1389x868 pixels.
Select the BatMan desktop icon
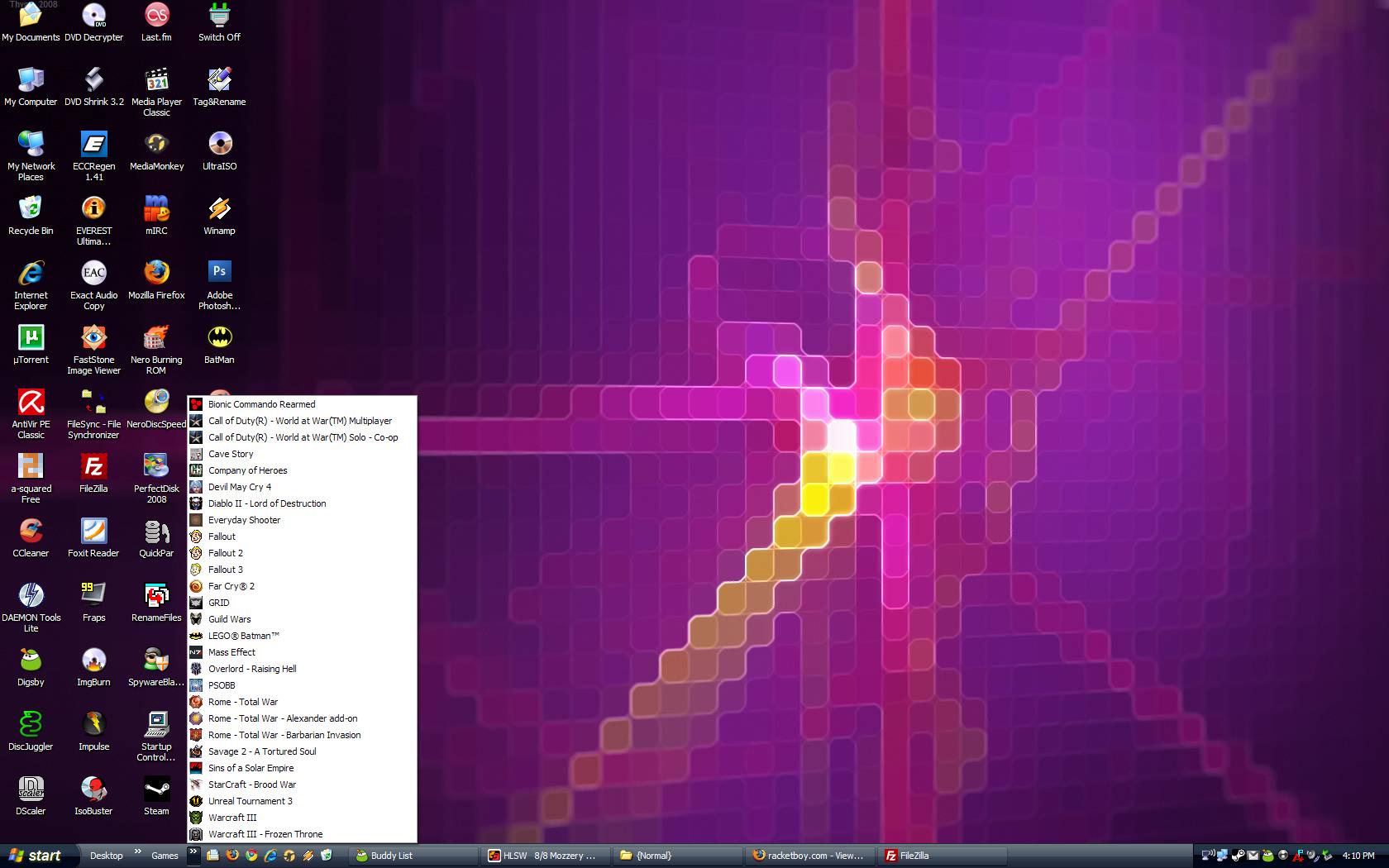click(219, 344)
